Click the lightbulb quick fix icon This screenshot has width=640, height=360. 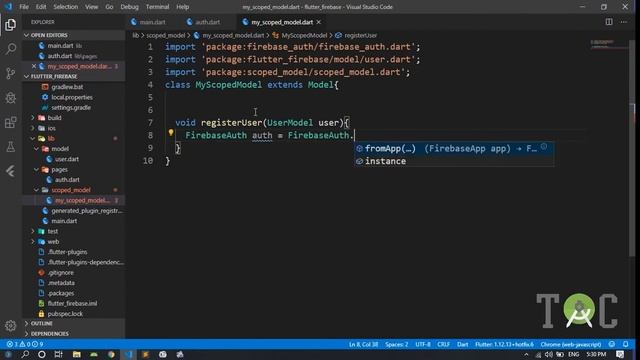coord(171,133)
